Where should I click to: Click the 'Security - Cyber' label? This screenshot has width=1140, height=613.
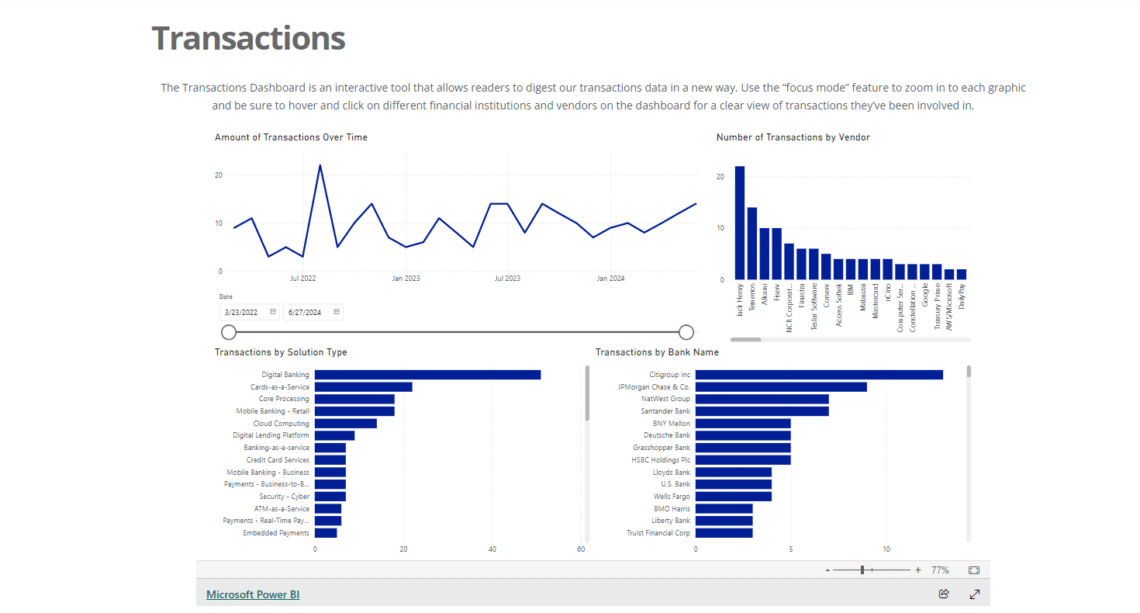tap(284, 497)
